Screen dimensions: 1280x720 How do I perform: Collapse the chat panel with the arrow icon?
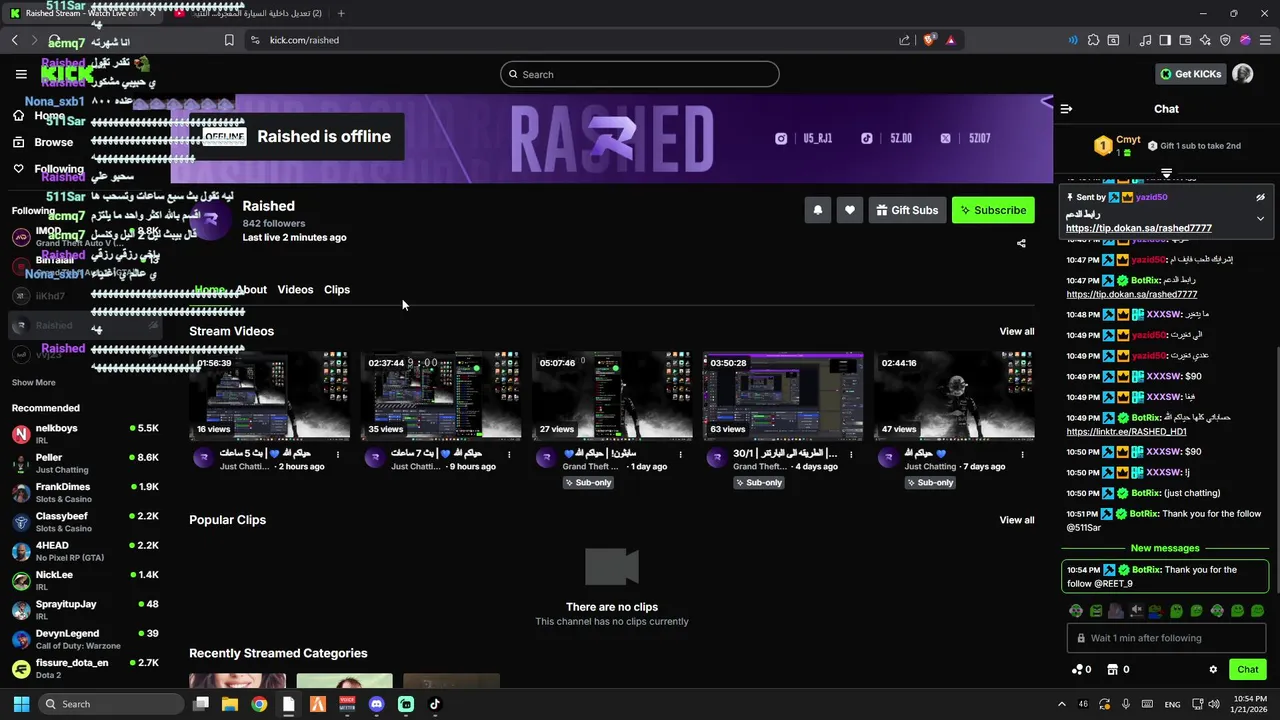pyautogui.click(x=1066, y=109)
